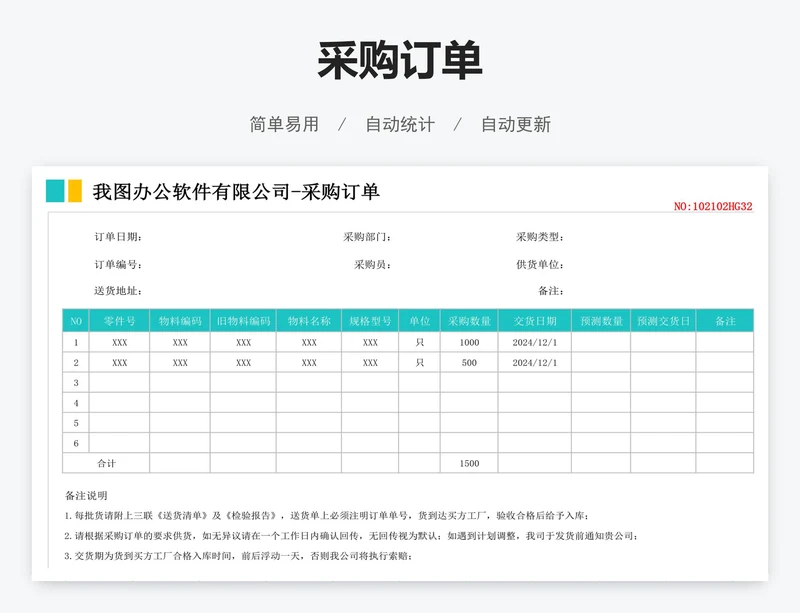The width and height of the screenshot is (800, 613).
Task: Click the 采购员 field label
Action: click(372, 264)
